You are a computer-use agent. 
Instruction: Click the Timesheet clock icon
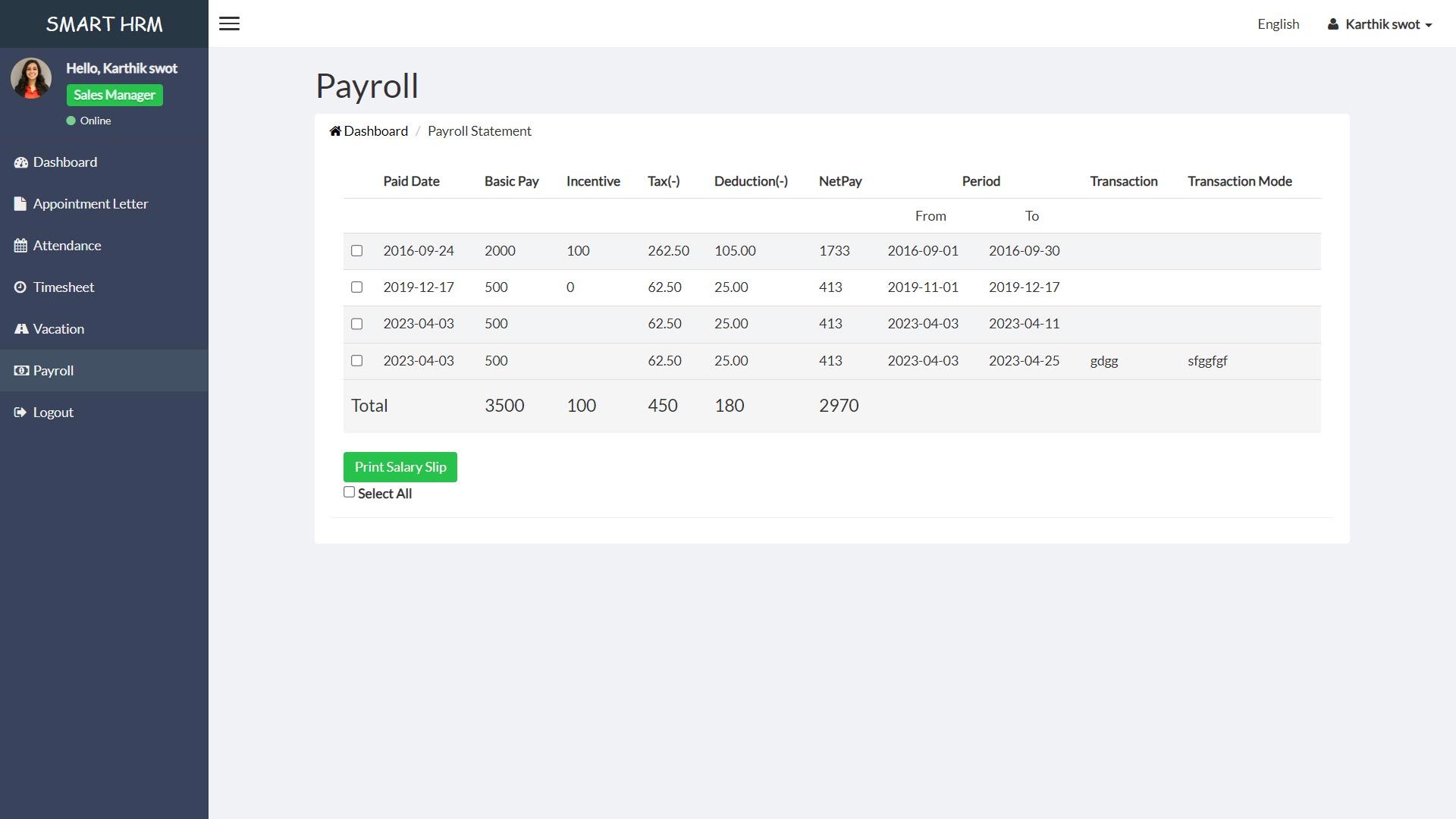point(20,287)
